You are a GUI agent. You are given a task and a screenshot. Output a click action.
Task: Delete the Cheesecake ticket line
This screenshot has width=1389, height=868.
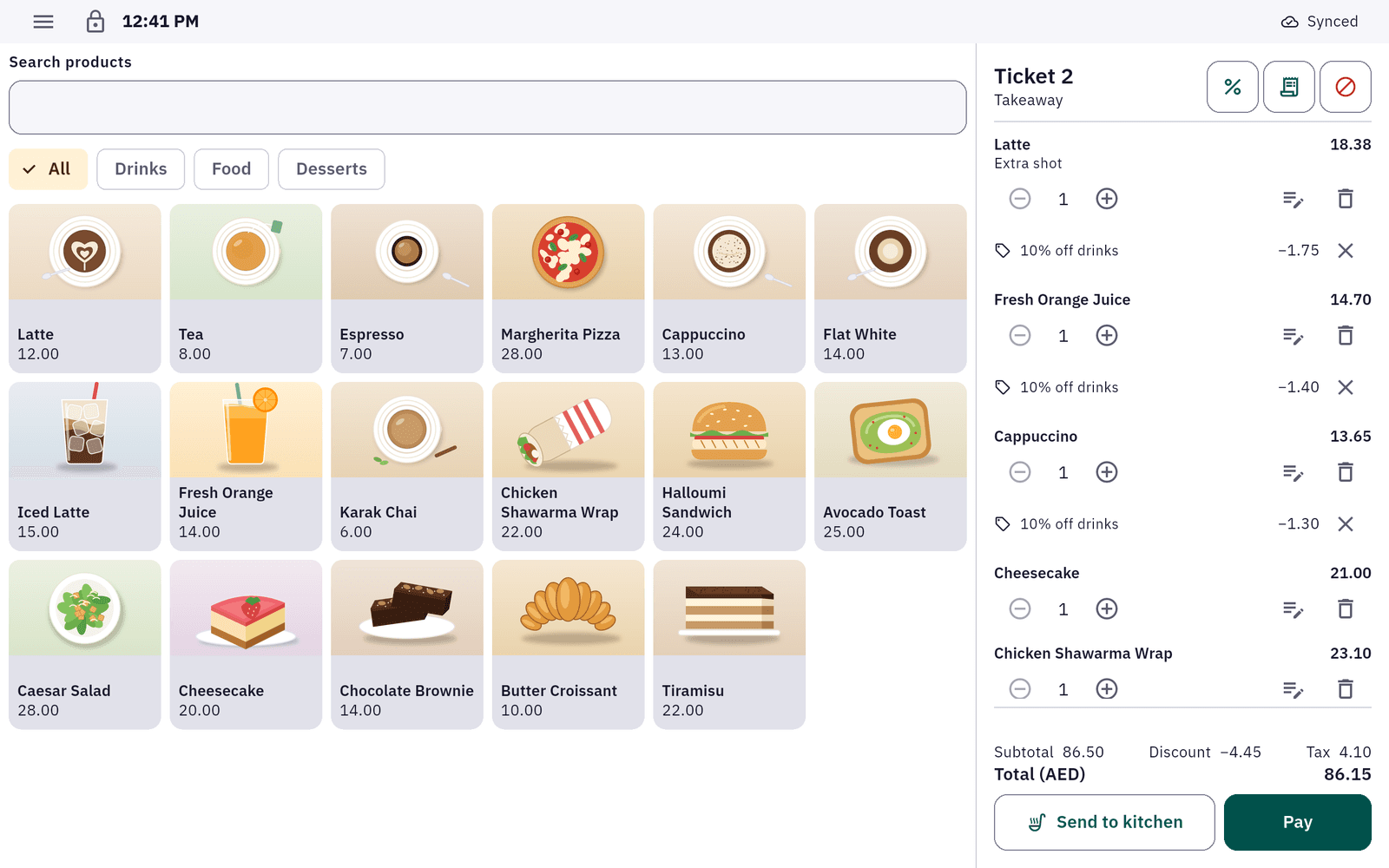pyautogui.click(x=1346, y=608)
